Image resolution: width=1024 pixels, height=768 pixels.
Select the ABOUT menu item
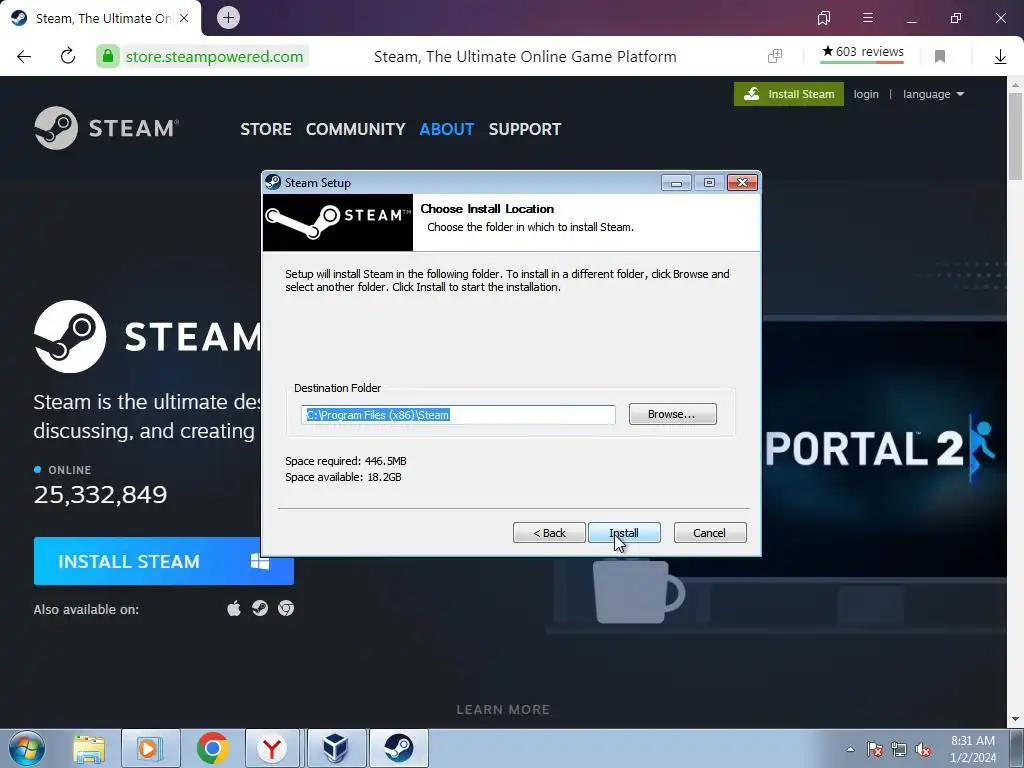pyautogui.click(x=447, y=129)
